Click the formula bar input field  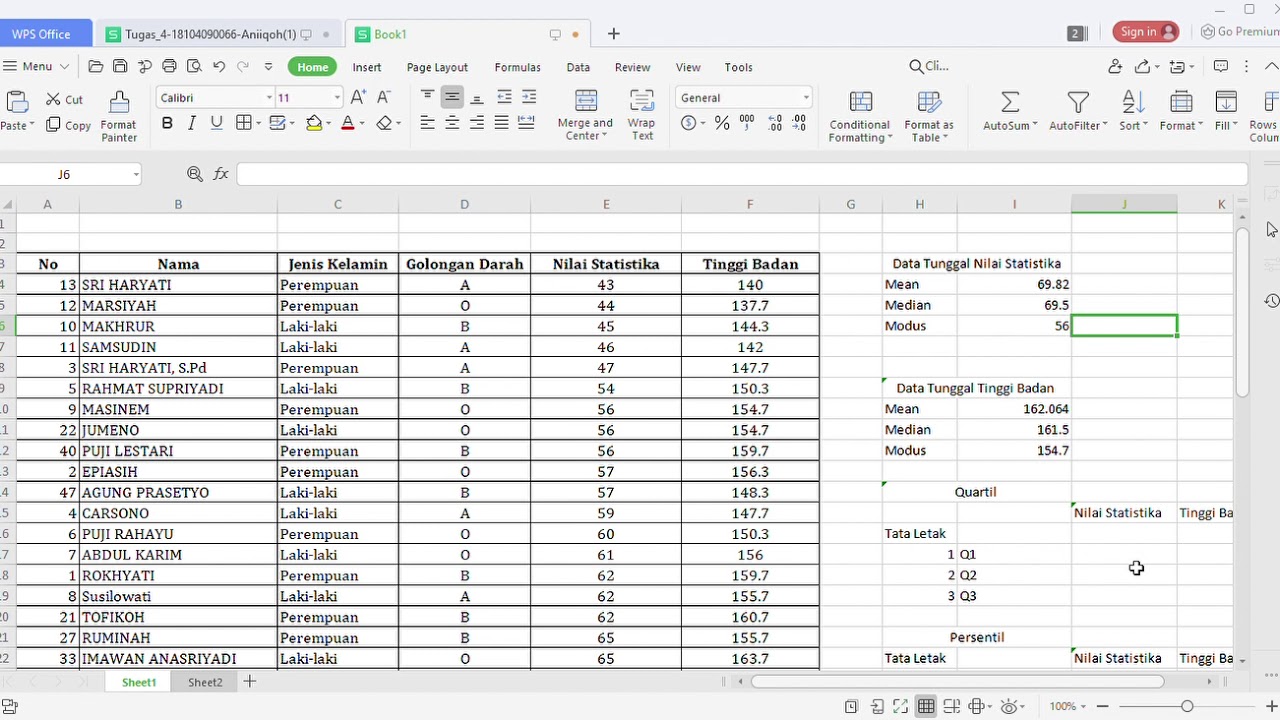tap(742, 174)
